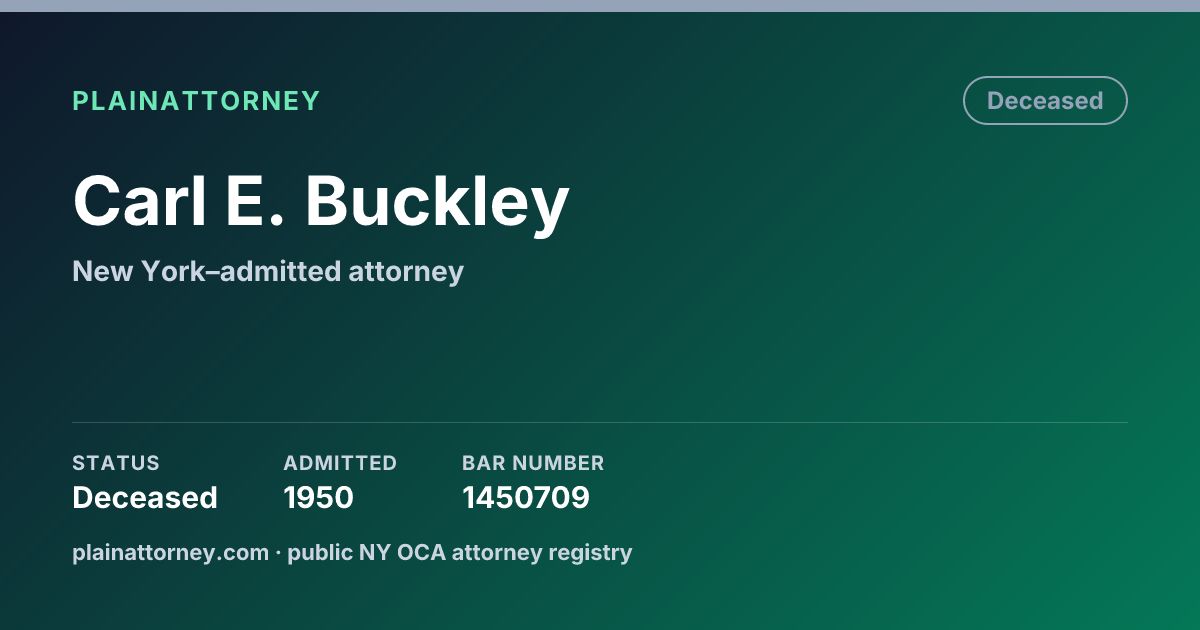Click the STATUS label

116,463
